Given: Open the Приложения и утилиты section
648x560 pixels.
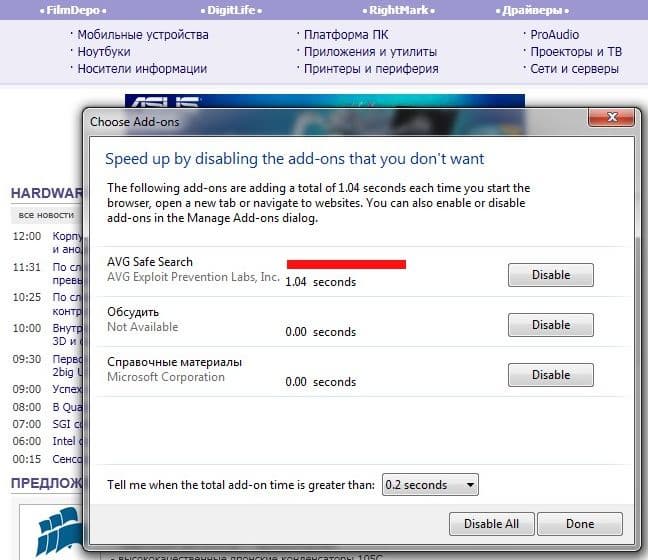Looking at the screenshot, I should coord(370,52).
